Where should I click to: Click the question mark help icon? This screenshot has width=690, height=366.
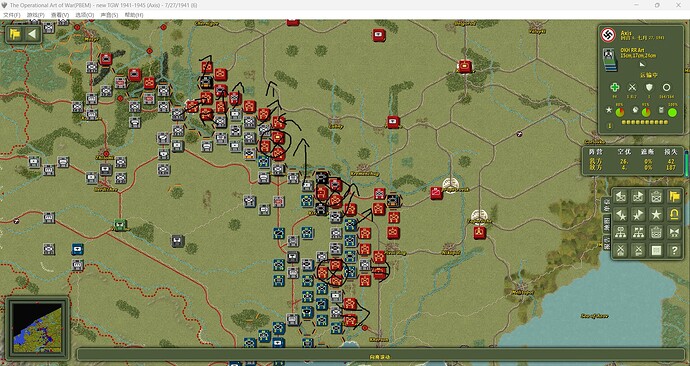click(674, 250)
